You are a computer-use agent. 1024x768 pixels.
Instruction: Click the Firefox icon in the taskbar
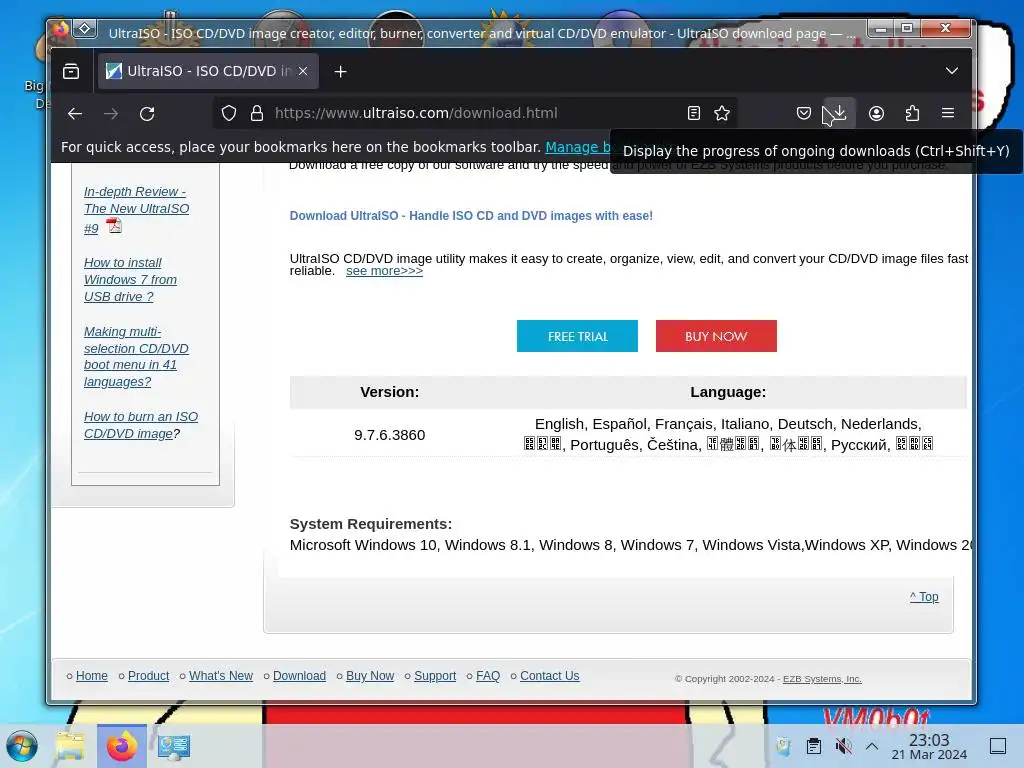tap(121, 746)
